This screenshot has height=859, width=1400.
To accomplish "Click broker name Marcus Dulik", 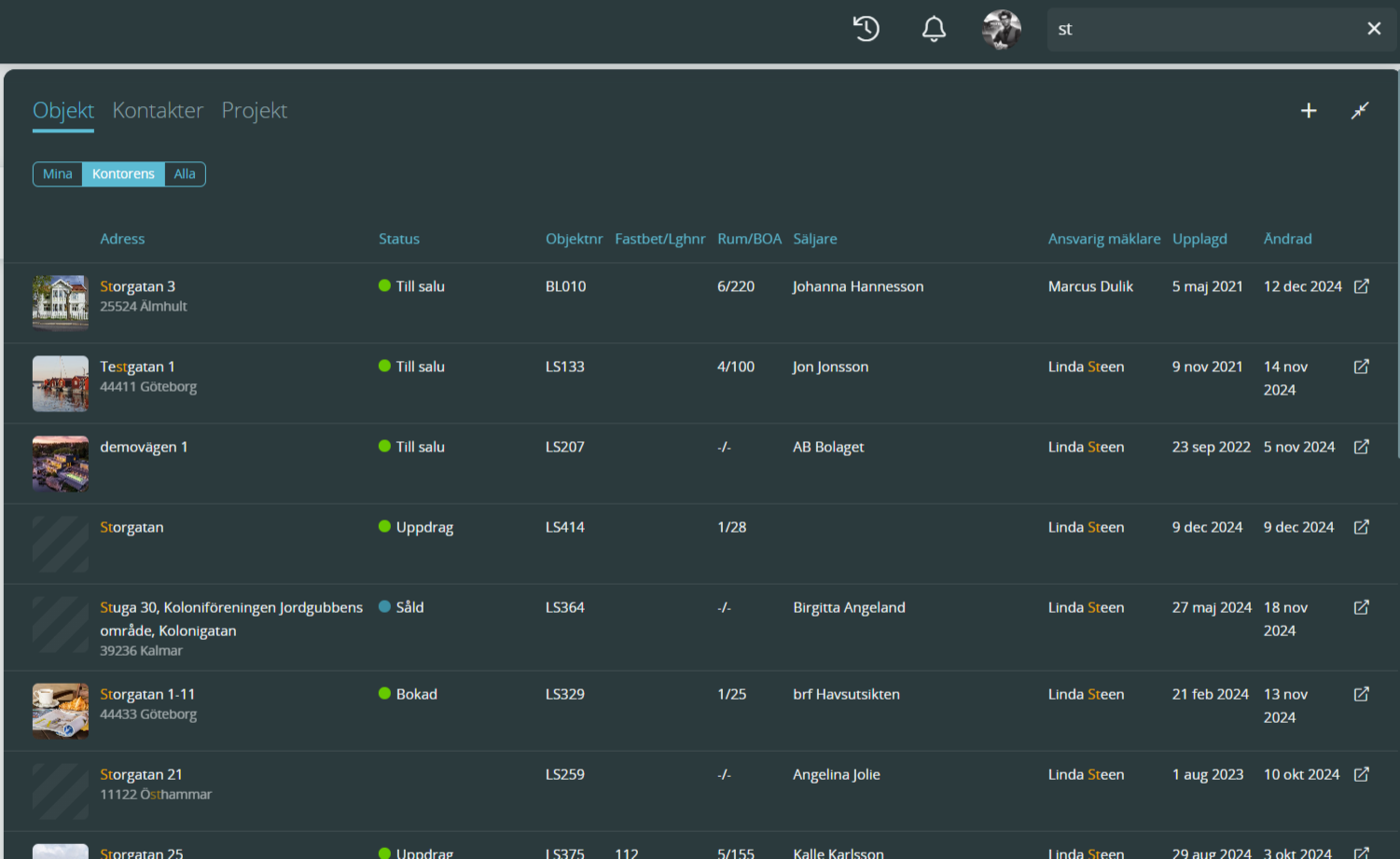I will point(1090,286).
